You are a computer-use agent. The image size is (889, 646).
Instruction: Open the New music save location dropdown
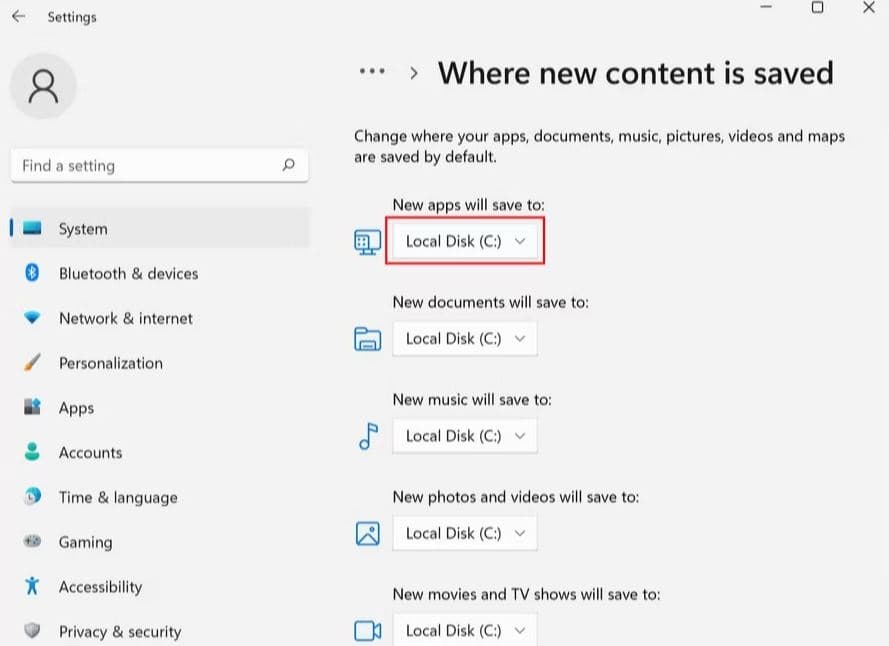click(x=465, y=436)
